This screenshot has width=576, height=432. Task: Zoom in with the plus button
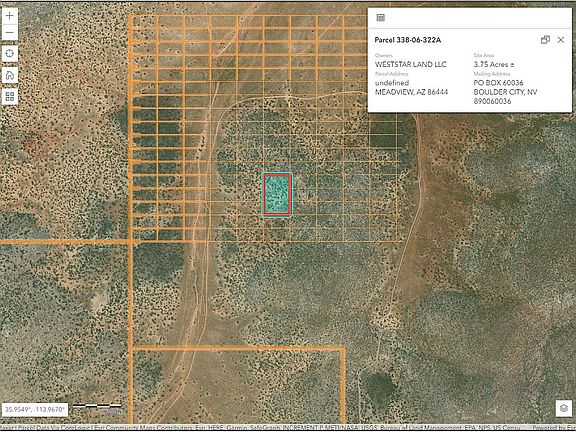10,16
